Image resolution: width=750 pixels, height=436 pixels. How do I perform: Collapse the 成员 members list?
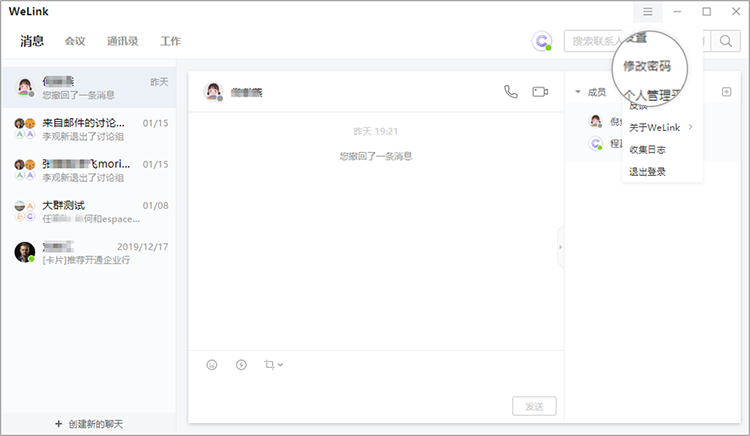[x=578, y=92]
